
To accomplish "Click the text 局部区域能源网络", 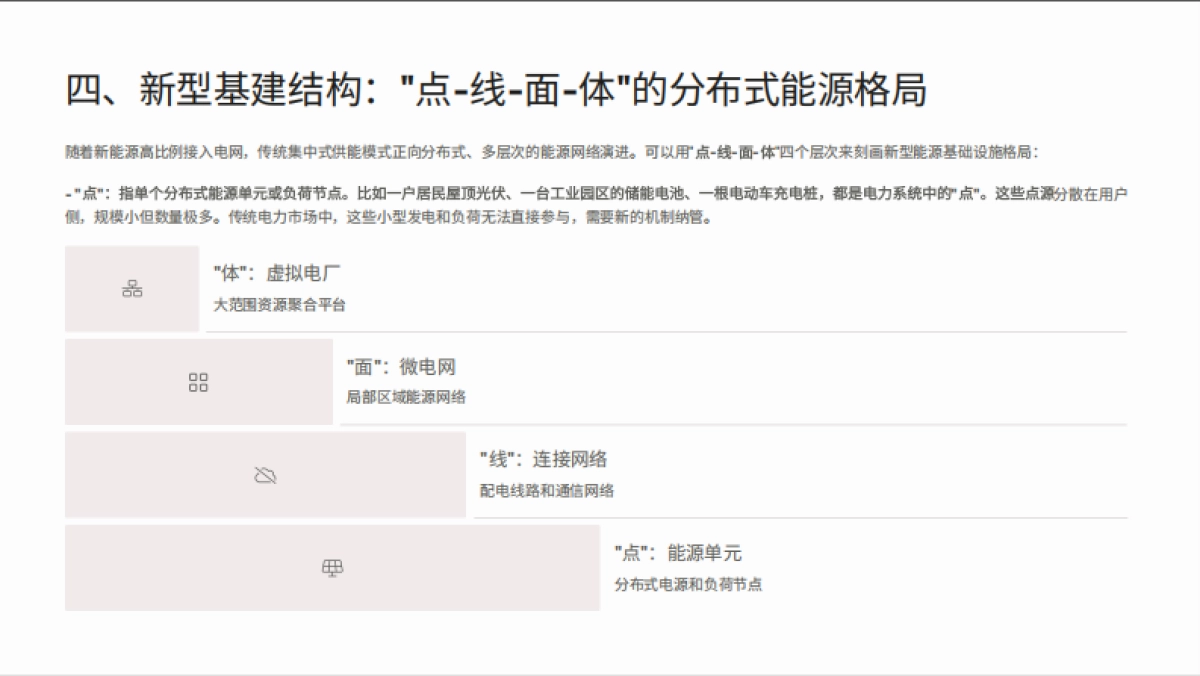I will (x=410, y=396).
